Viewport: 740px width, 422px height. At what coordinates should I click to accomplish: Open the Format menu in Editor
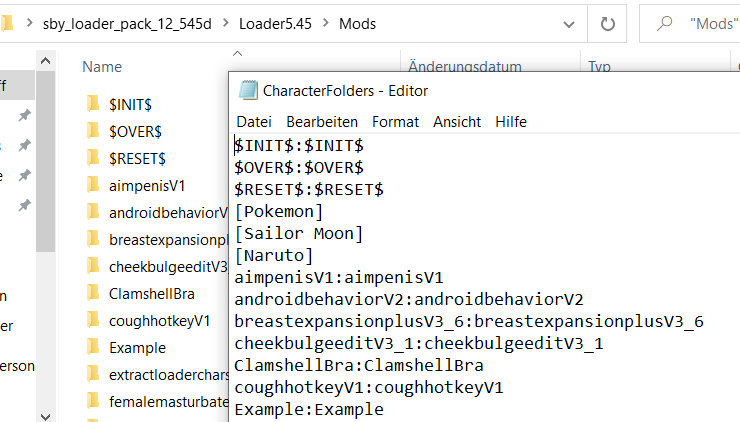point(395,121)
